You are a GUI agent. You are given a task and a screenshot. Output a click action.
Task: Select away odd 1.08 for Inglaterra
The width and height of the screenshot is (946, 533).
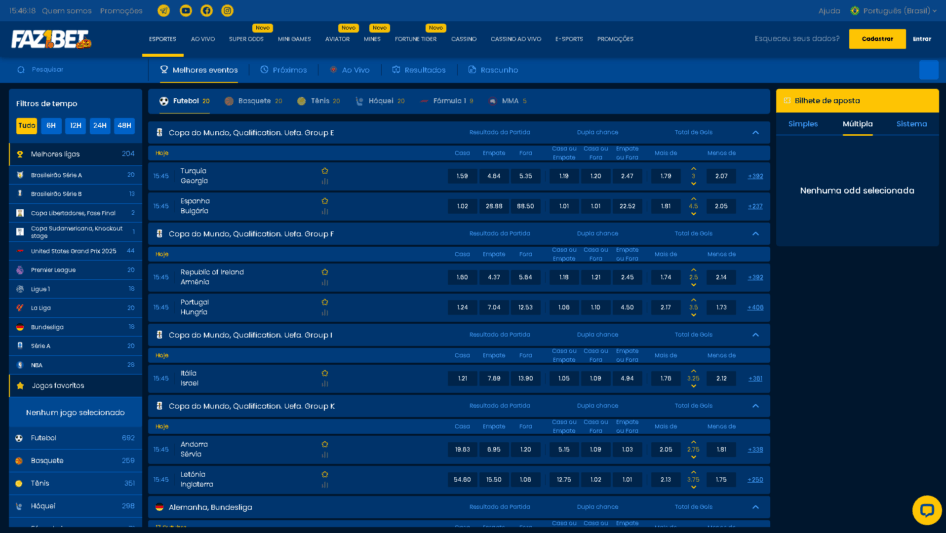[525, 480]
